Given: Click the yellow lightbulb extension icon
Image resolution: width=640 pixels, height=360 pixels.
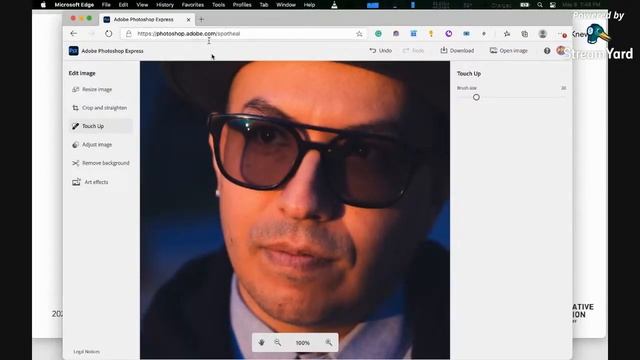Looking at the screenshot, I should click(431, 34).
